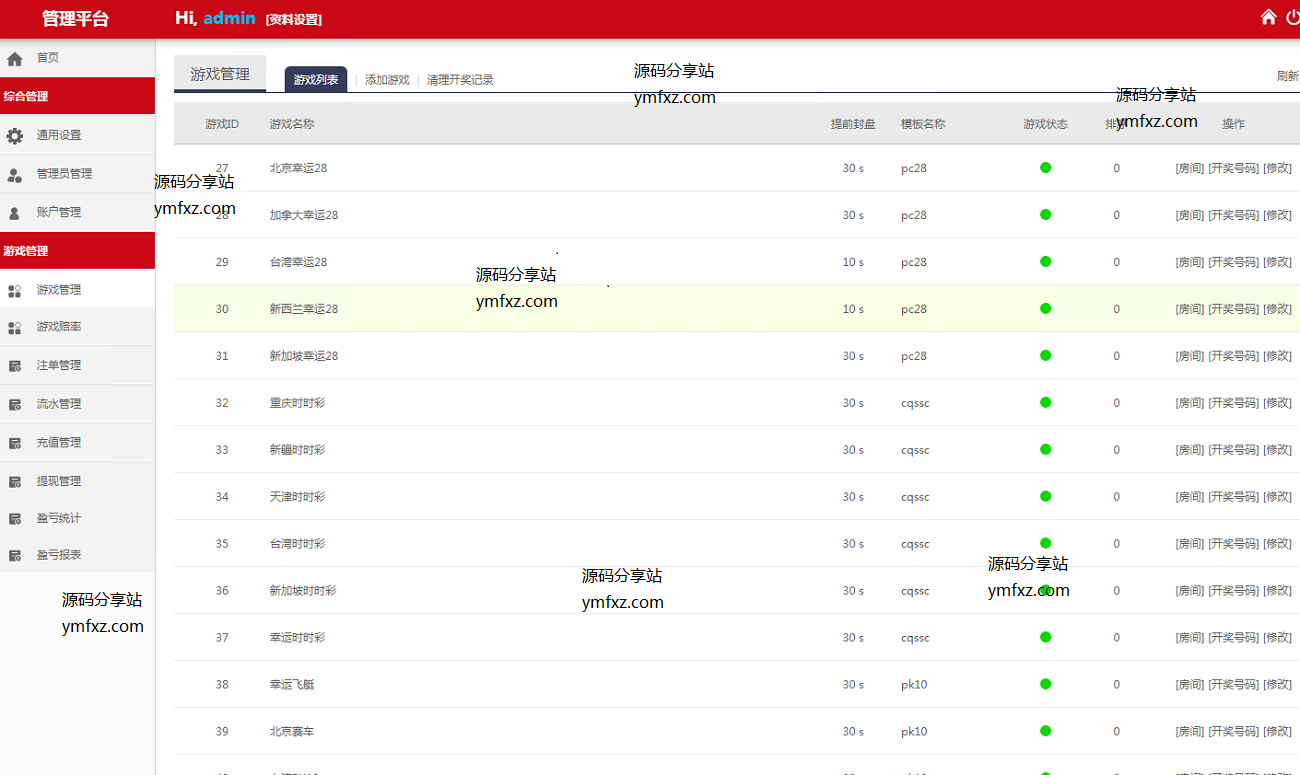
Task: Click the 管理员管理 sidebar icon
Action: tap(15, 174)
